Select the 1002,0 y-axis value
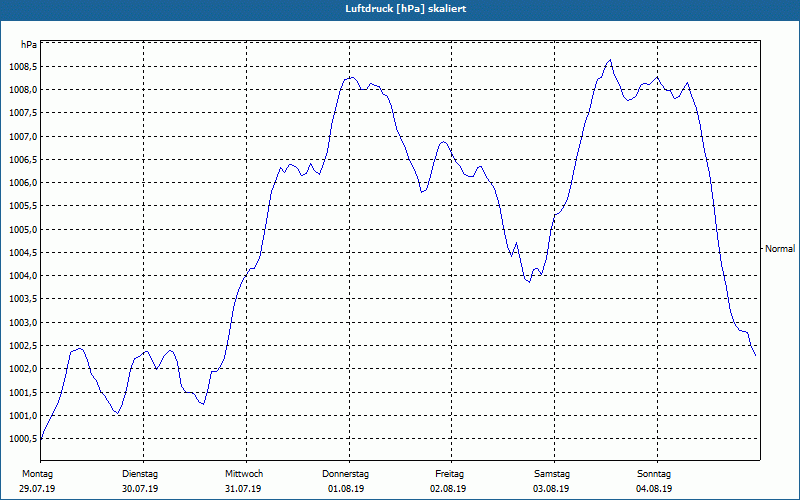 23,369
